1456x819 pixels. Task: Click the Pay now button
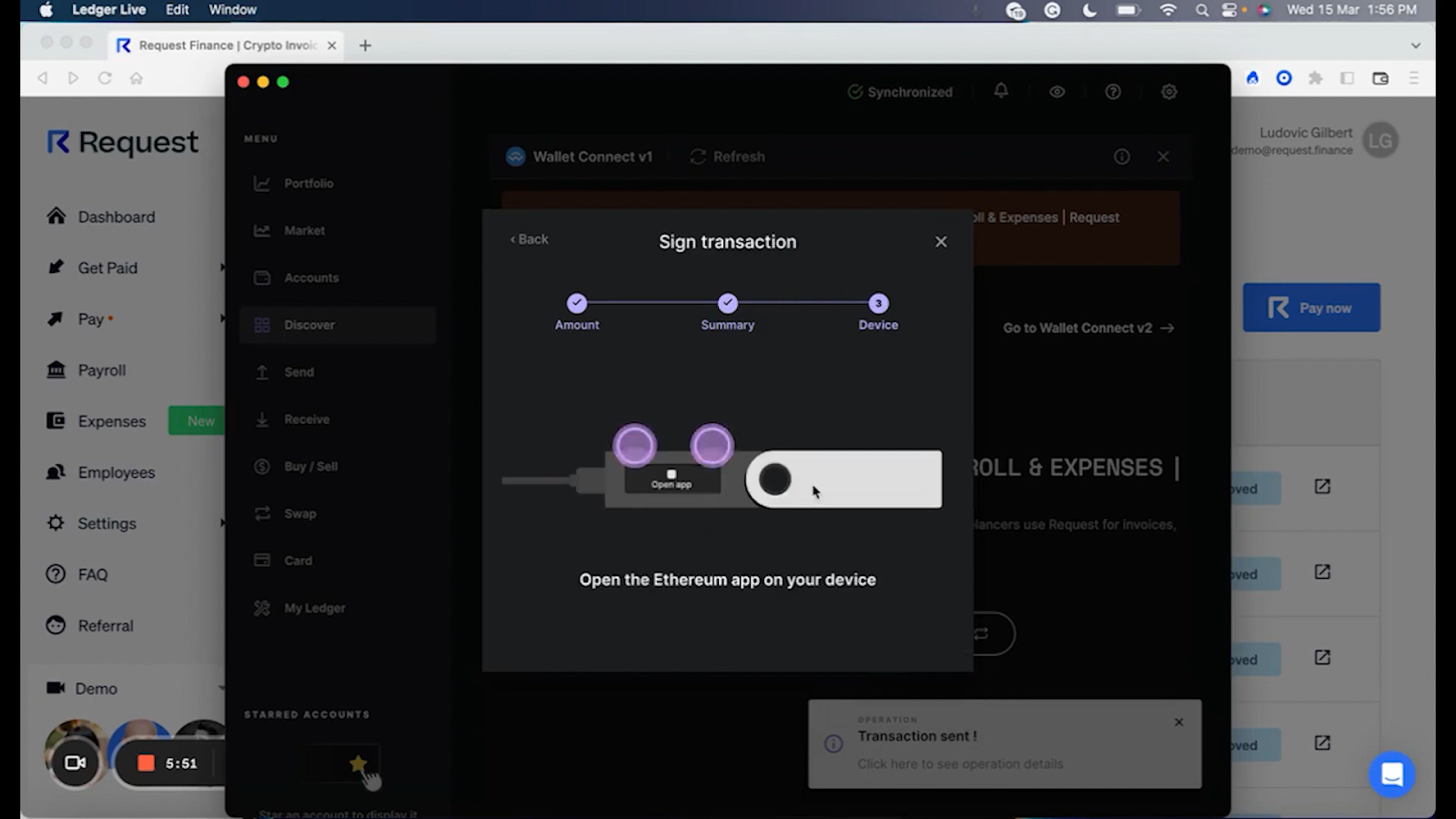[1311, 308]
